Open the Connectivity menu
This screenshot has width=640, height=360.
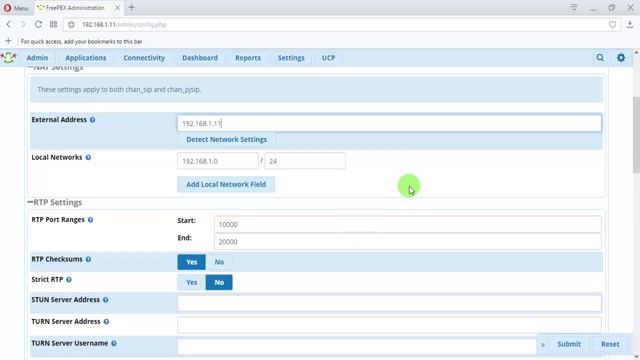(144, 58)
